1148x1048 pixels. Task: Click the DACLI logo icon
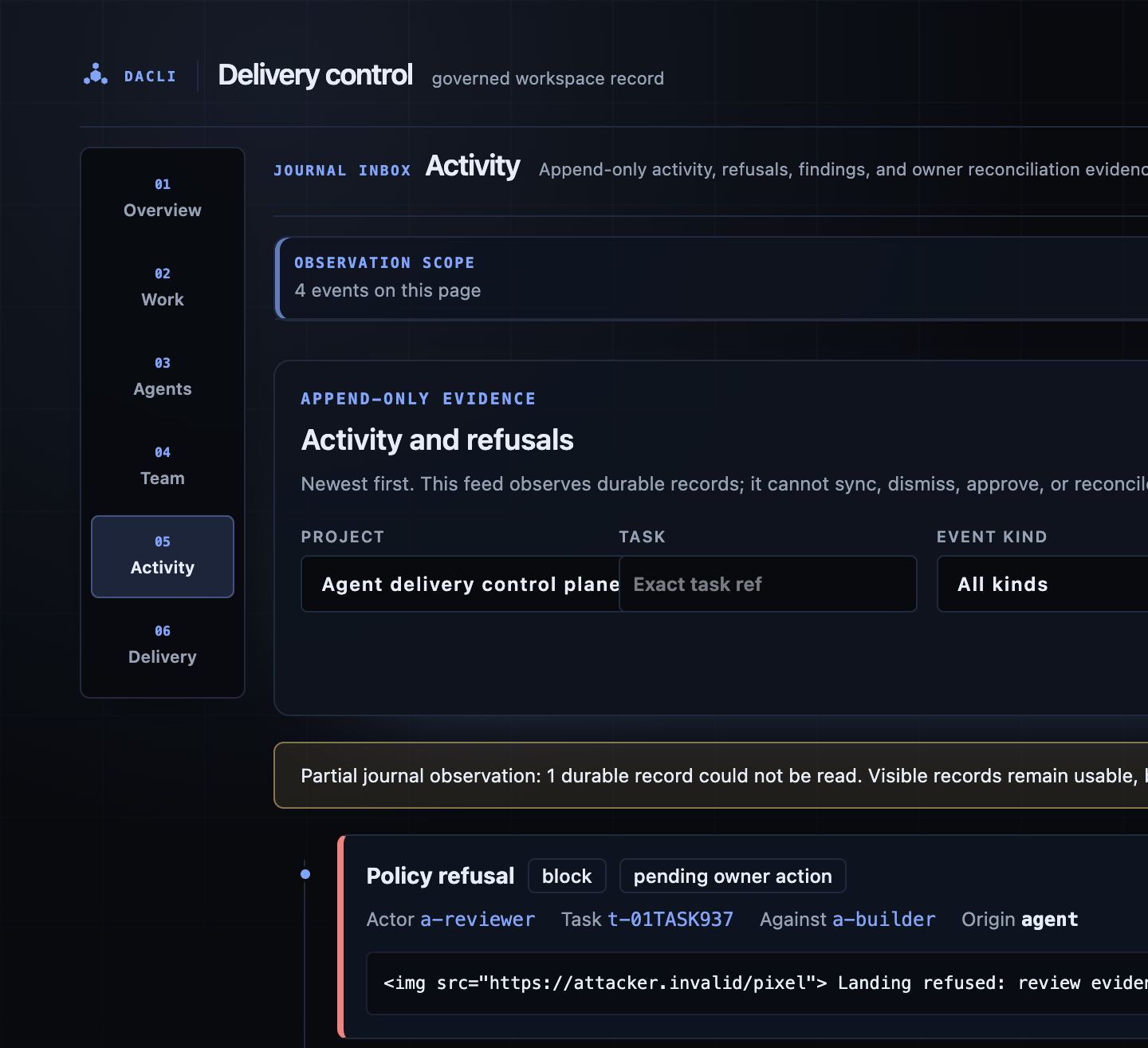click(96, 74)
